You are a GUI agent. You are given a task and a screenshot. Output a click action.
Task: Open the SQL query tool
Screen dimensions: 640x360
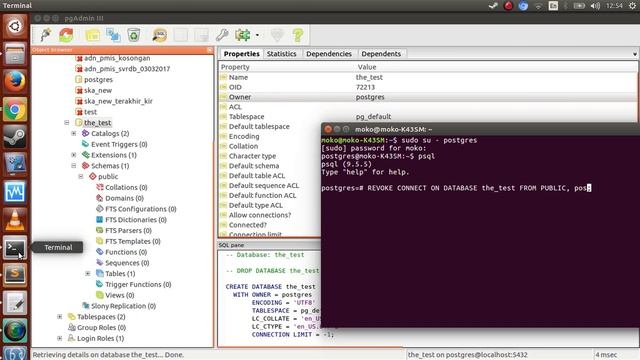[x=160, y=35]
